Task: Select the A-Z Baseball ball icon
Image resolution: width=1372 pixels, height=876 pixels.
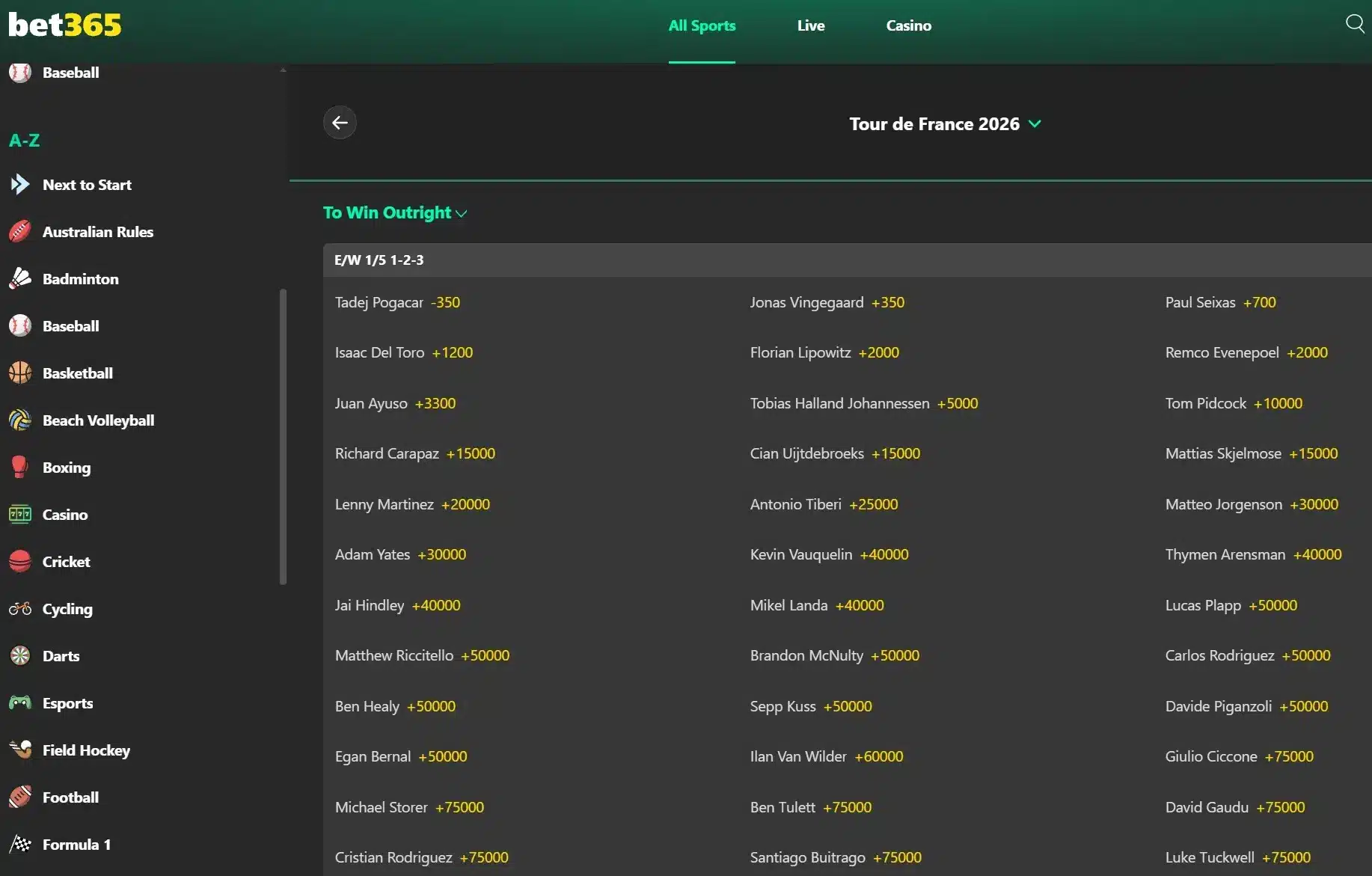Action: pyautogui.click(x=20, y=326)
